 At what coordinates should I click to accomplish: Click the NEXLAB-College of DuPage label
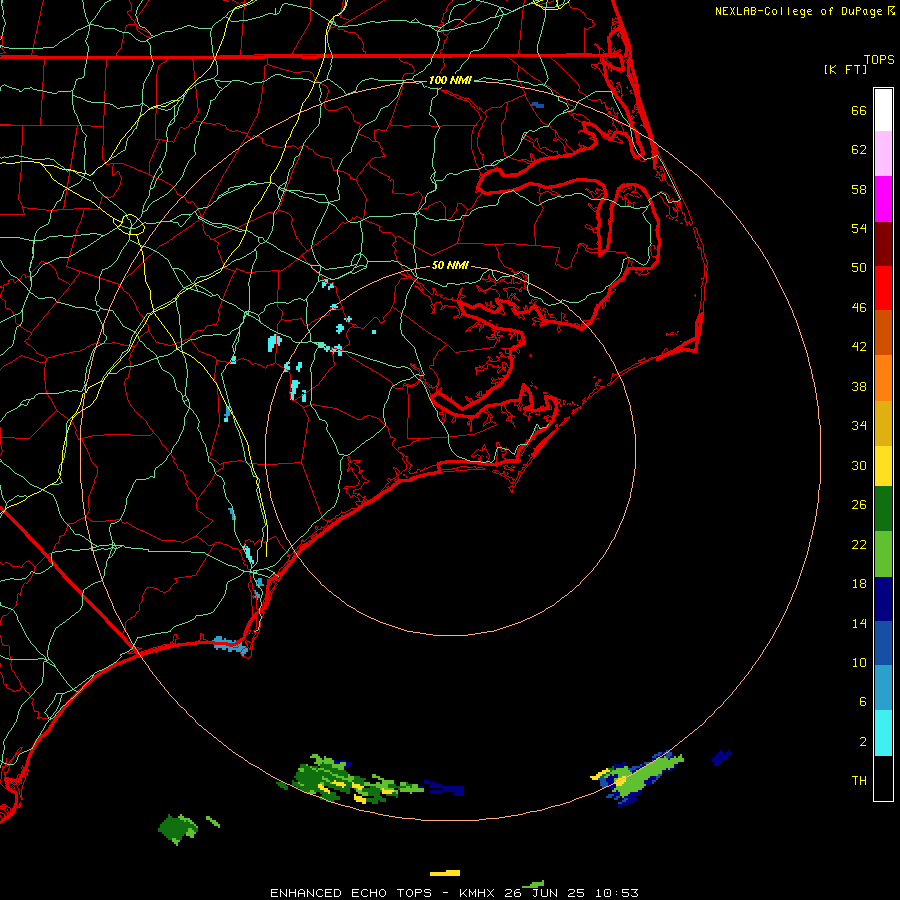[x=798, y=11]
